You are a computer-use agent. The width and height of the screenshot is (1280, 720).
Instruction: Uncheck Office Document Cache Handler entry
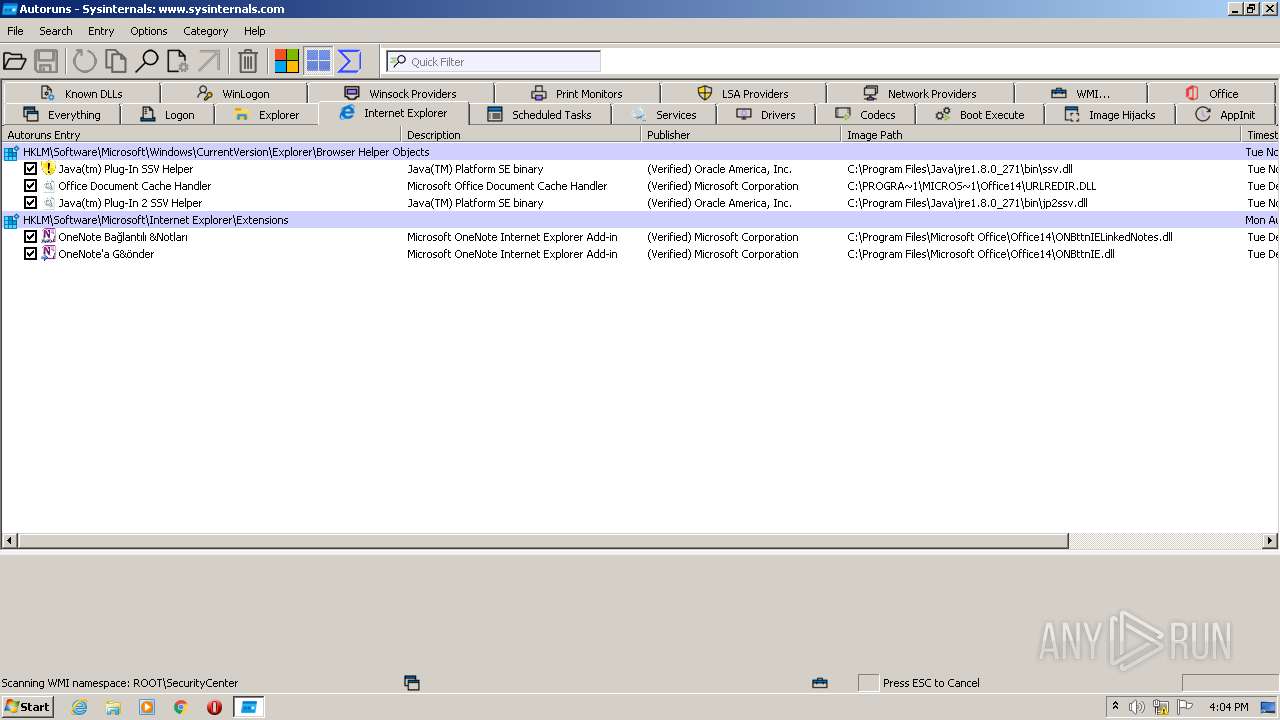click(x=30, y=186)
